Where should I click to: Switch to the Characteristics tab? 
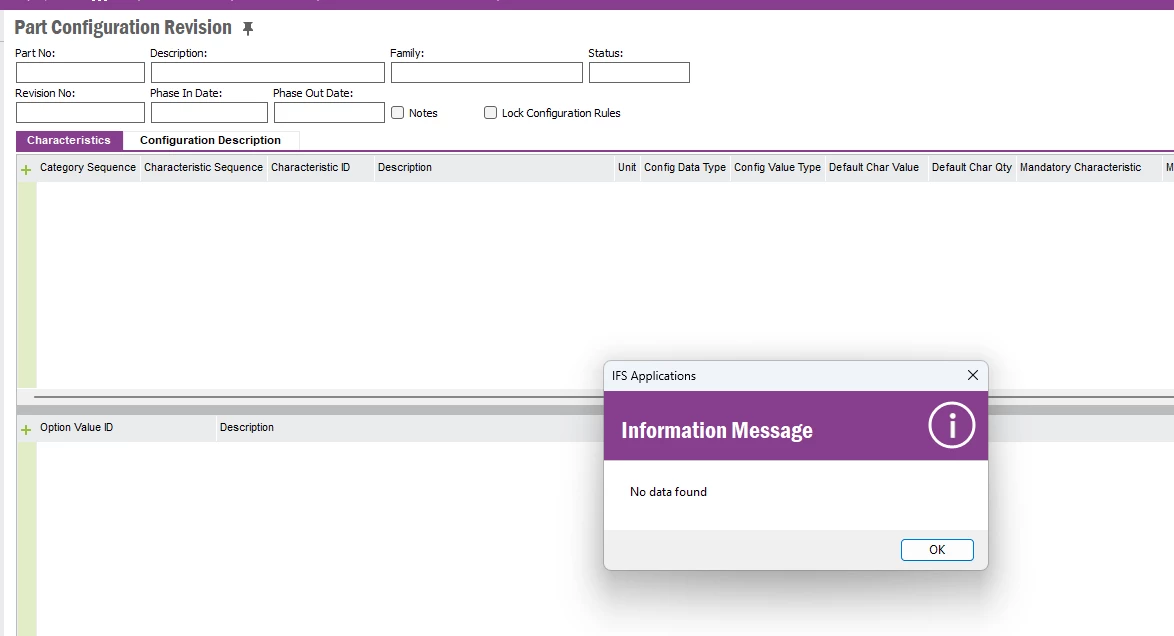tap(69, 140)
